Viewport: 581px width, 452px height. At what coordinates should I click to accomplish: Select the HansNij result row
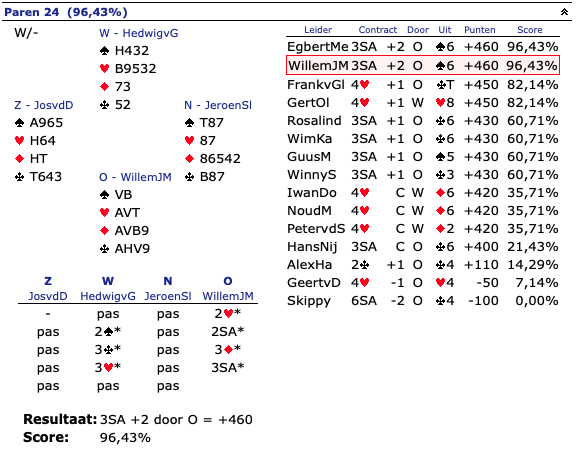[x=423, y=247]
